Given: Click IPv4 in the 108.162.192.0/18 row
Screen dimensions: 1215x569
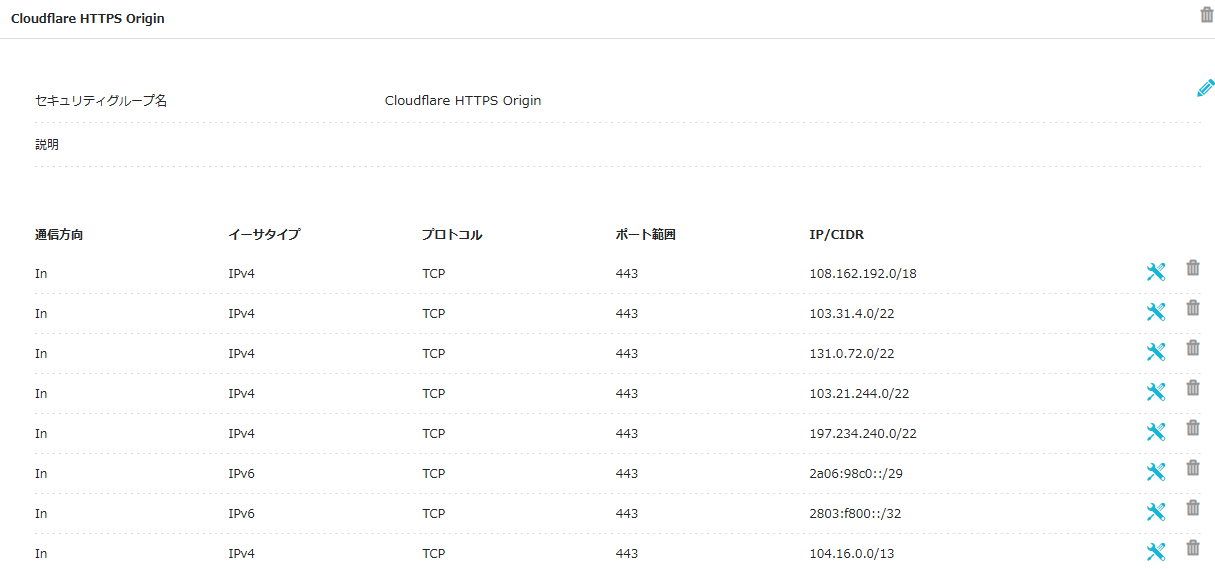Looking at the screenshot, I should (241, 273).
